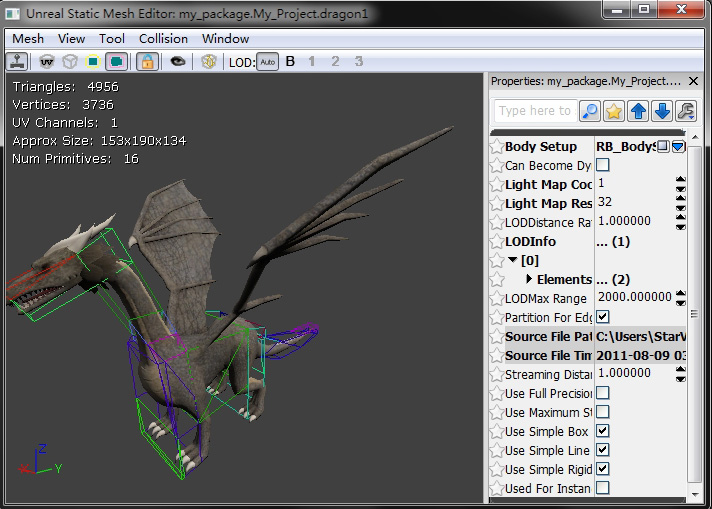This screenshot has width=712, height=509.
Task: Open the wrench options icon in Properties
Action: 686,111
